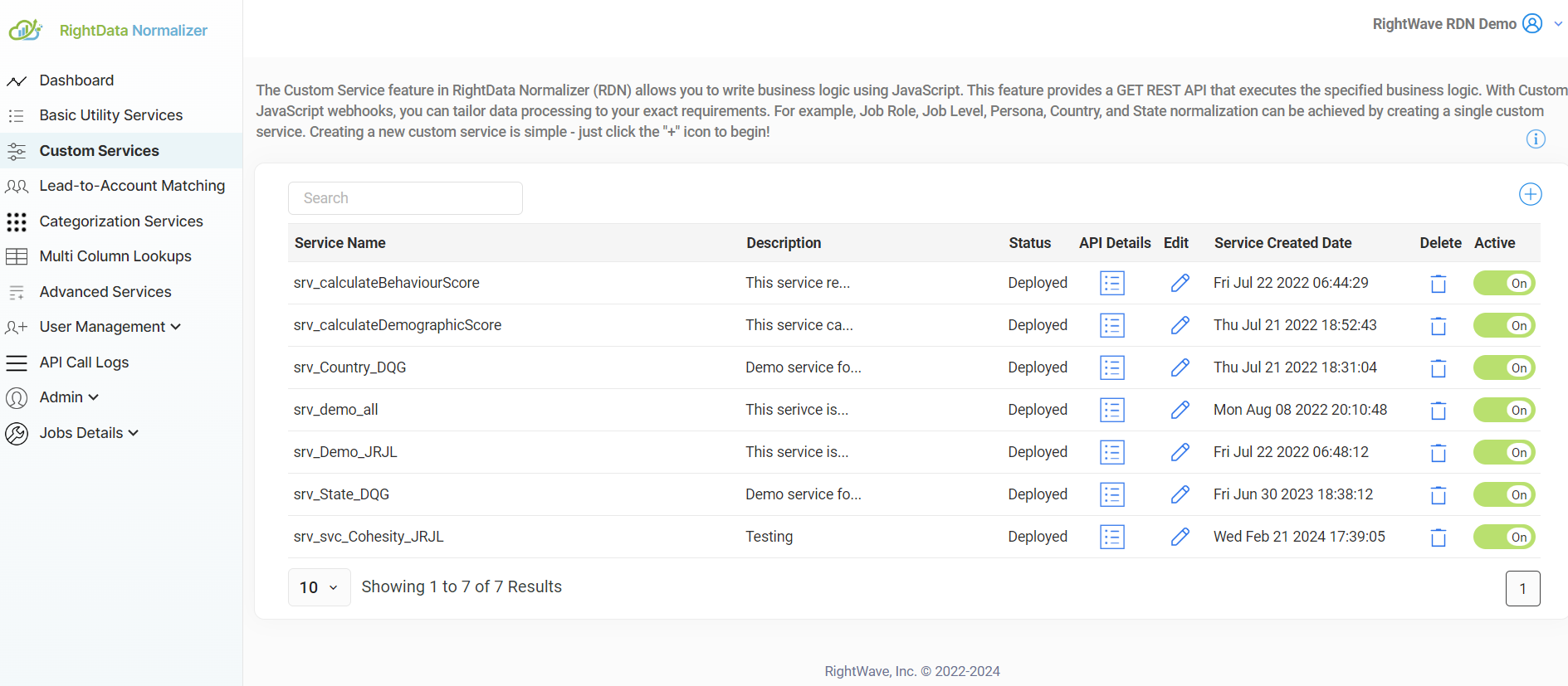Delete the srv_demo_all service
The width and height of the screenshot is (1568, 686).
(1438, 411)
